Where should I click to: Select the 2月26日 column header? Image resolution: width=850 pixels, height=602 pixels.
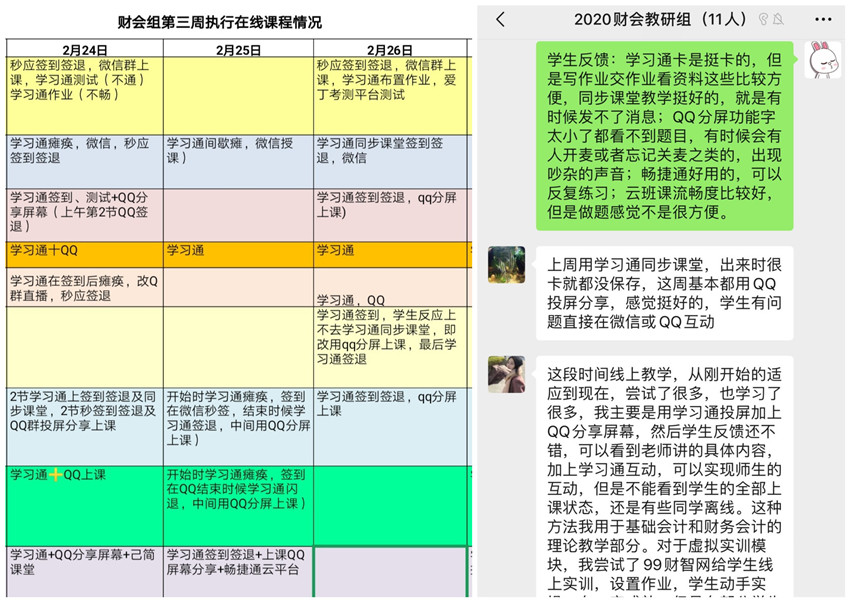390,49
